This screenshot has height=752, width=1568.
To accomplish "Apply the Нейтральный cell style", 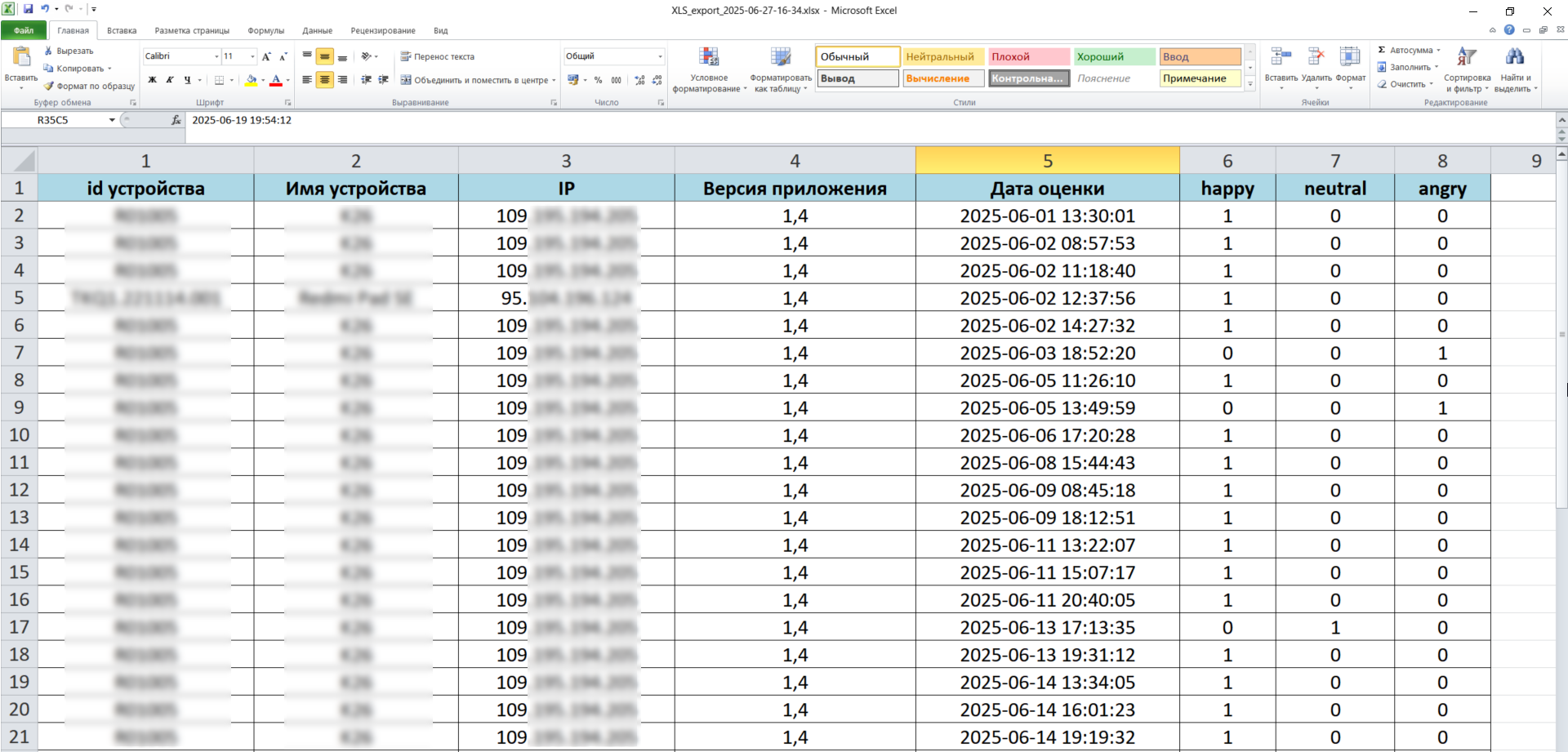I will click(x=942, y=56).
